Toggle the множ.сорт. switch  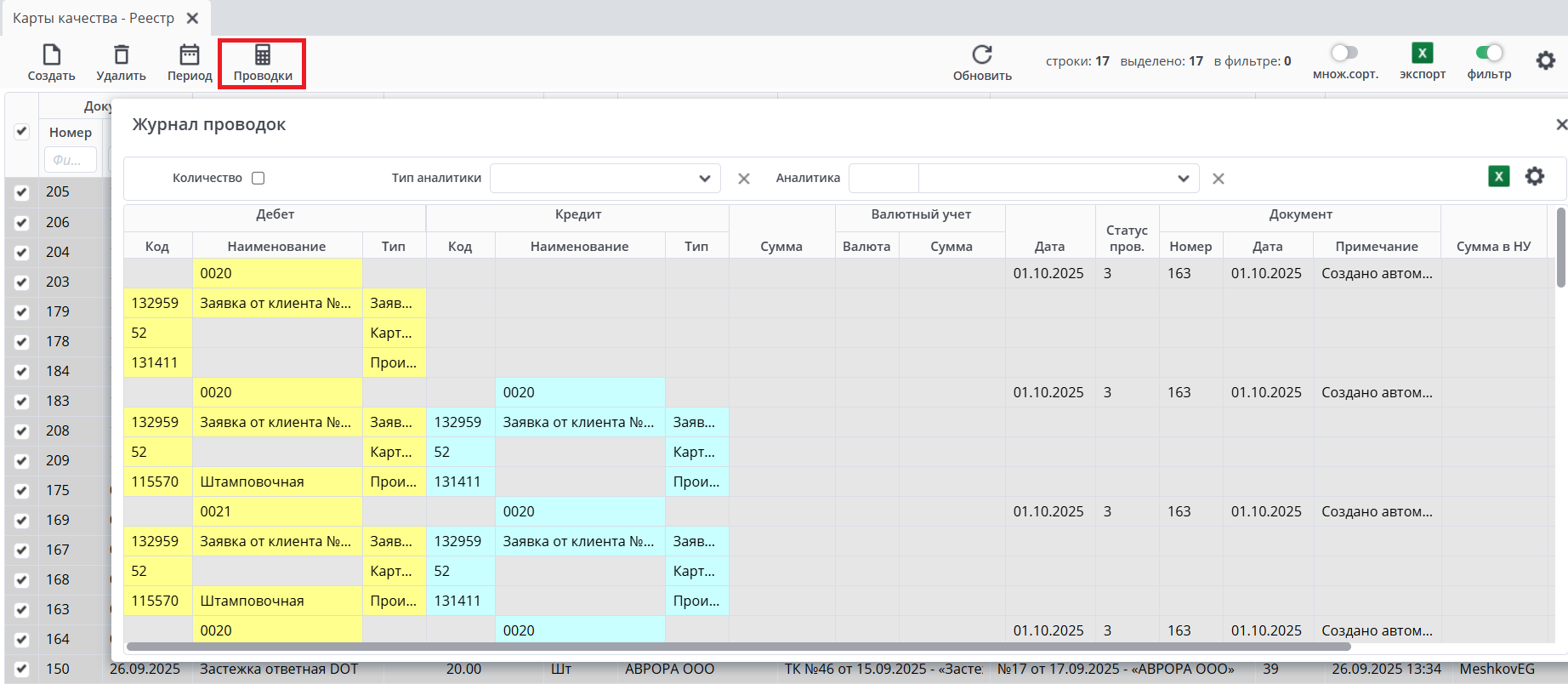(x=1344, y=54)
